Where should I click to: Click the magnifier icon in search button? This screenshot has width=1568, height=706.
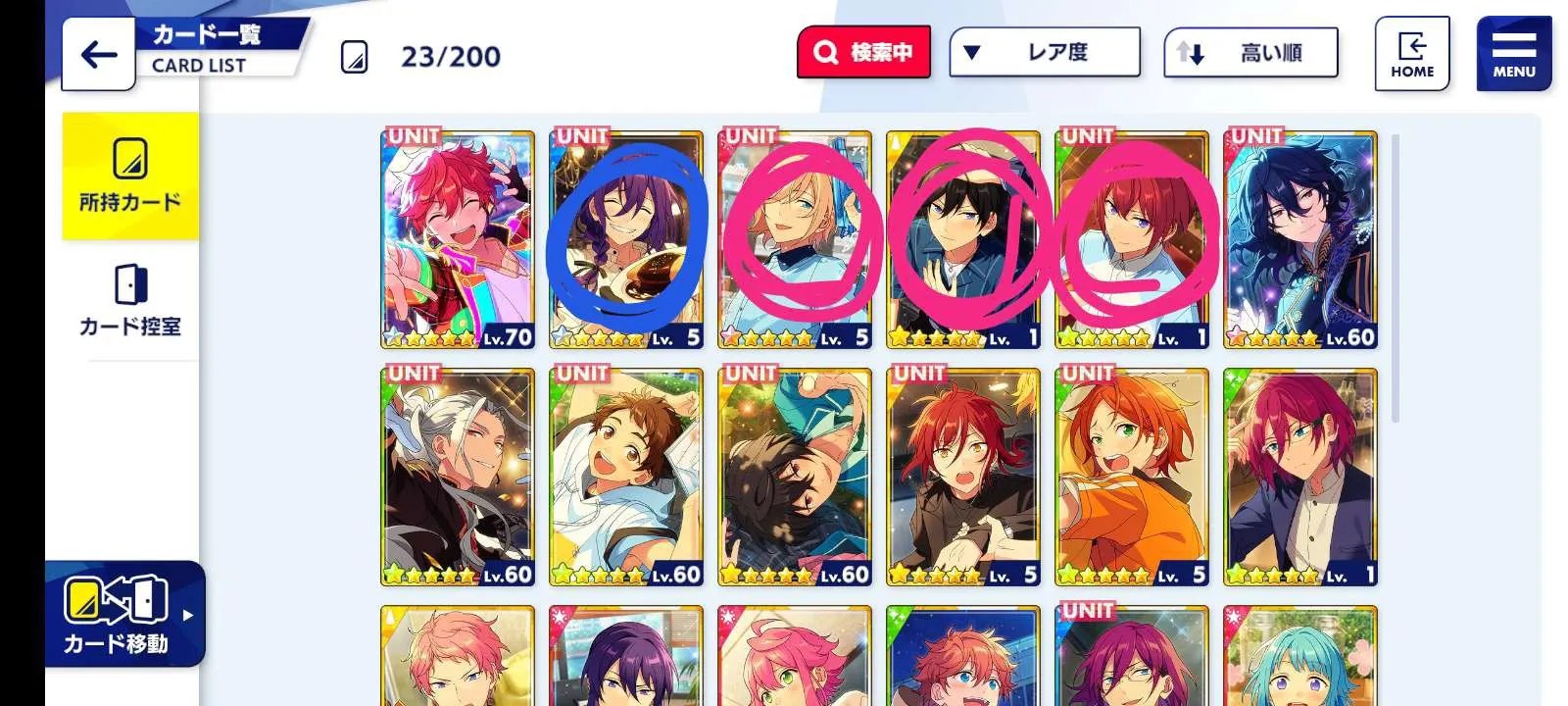point(826,52)
